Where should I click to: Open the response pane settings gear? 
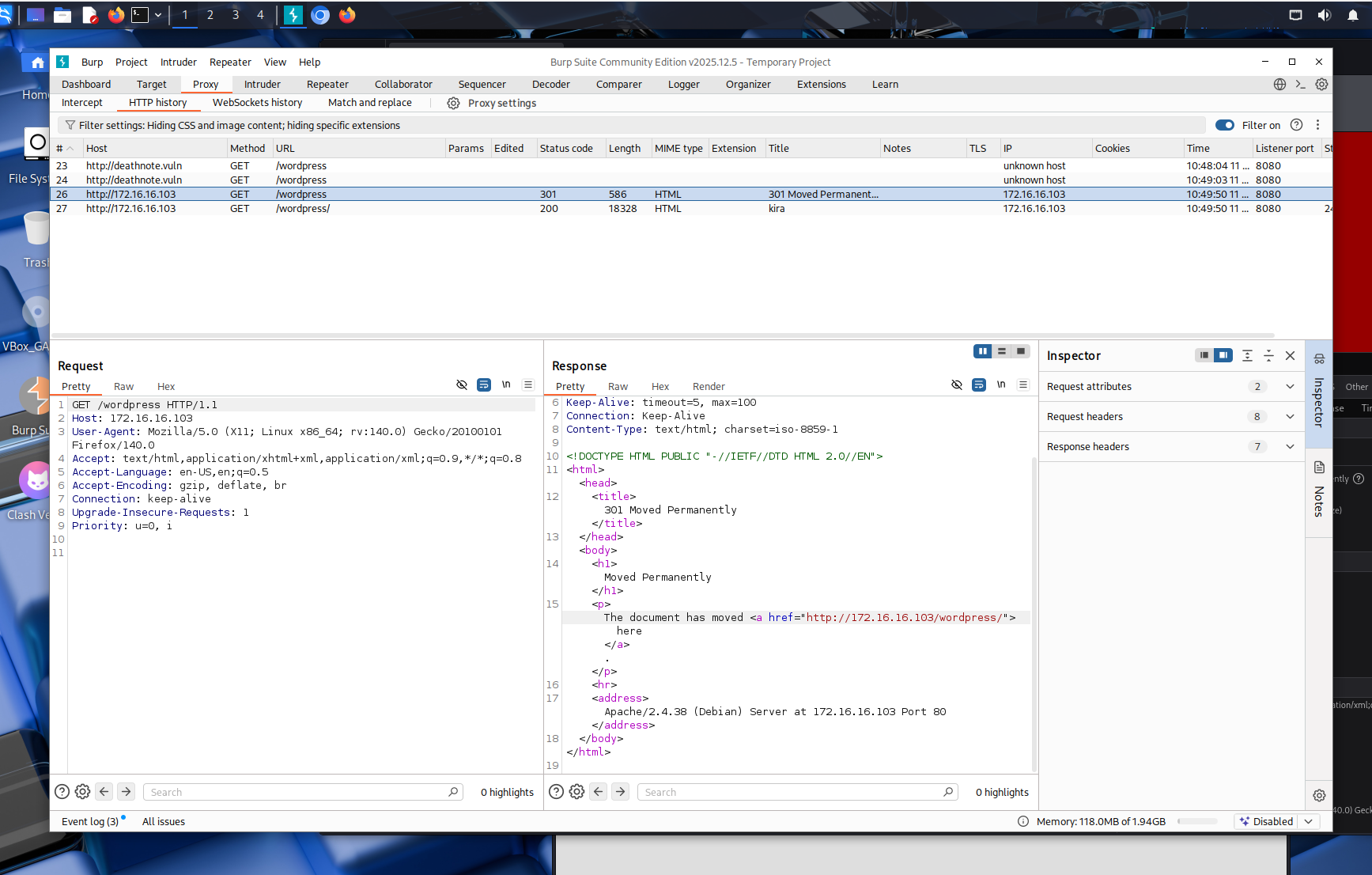coord(576,792)
